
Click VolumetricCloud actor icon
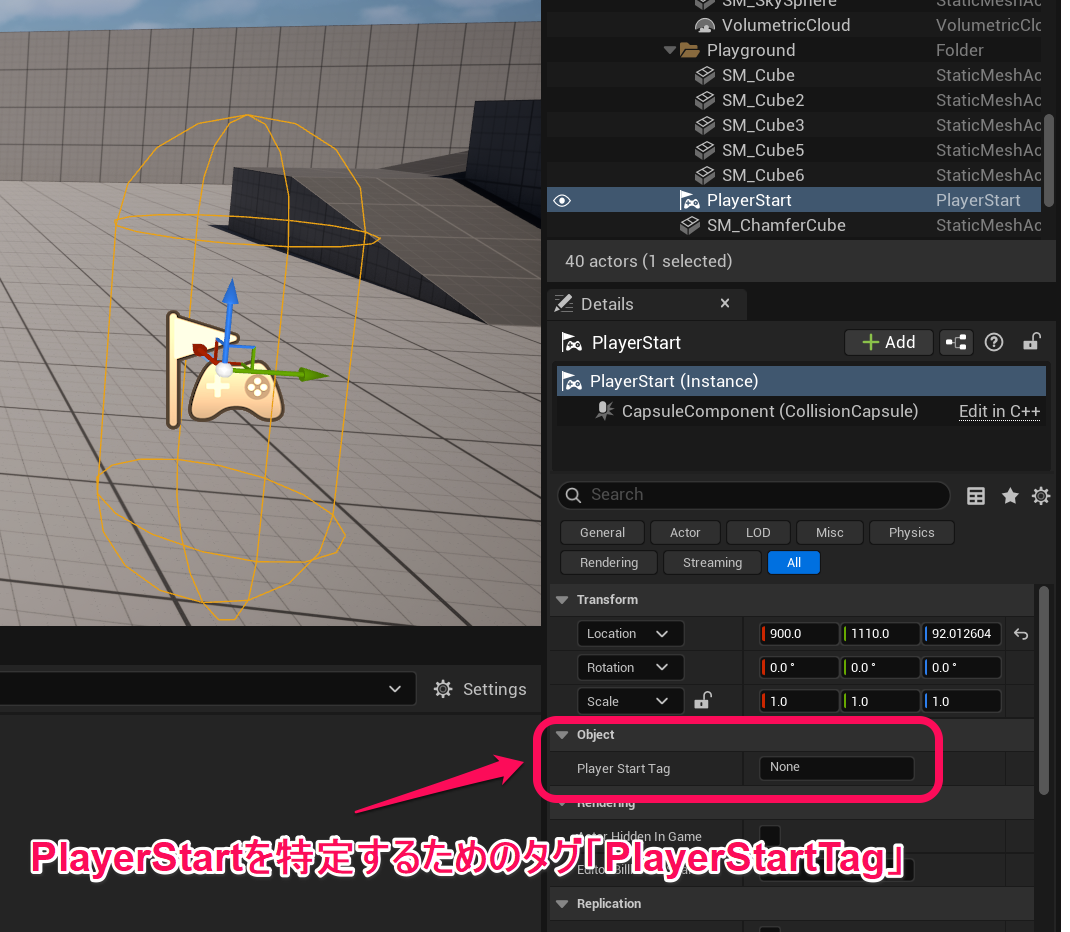pyautogui.click(x=705, y=25)
